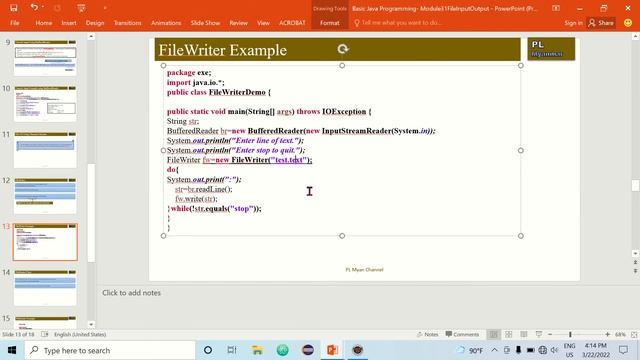Open the ACROBAT tab

(292, 23)
